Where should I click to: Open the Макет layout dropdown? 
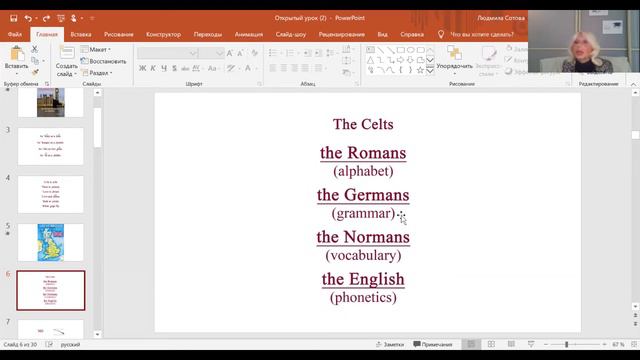click(x=96, y=49)
